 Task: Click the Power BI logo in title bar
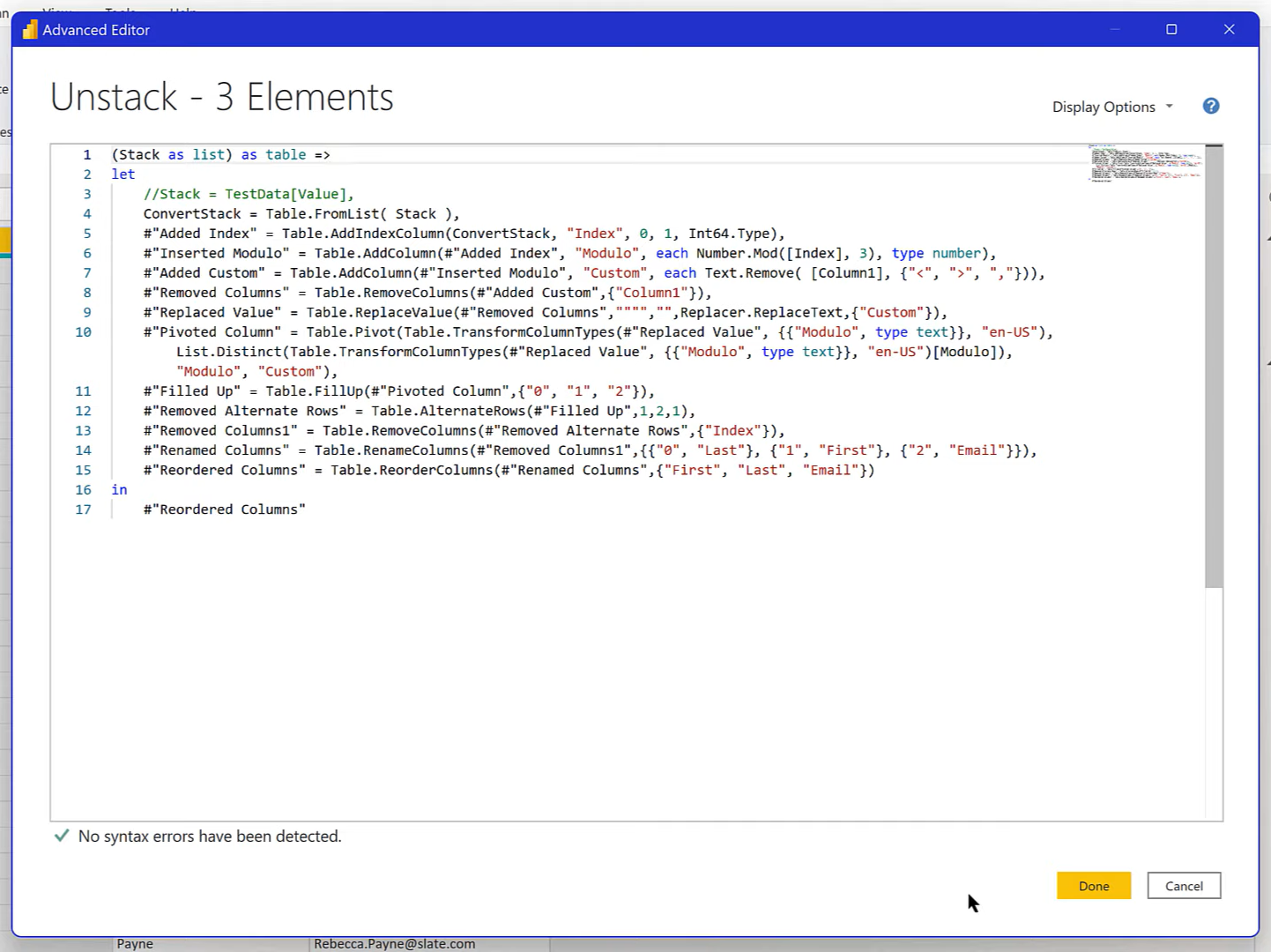pyautogui.click(x=30, y=30)
